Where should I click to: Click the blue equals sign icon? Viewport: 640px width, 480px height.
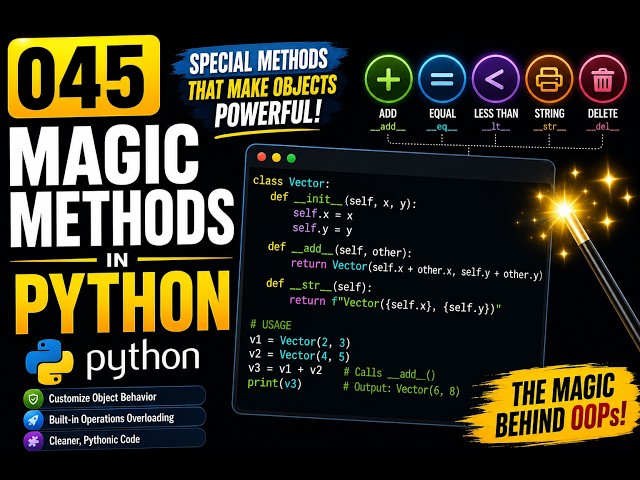point(442,79)
